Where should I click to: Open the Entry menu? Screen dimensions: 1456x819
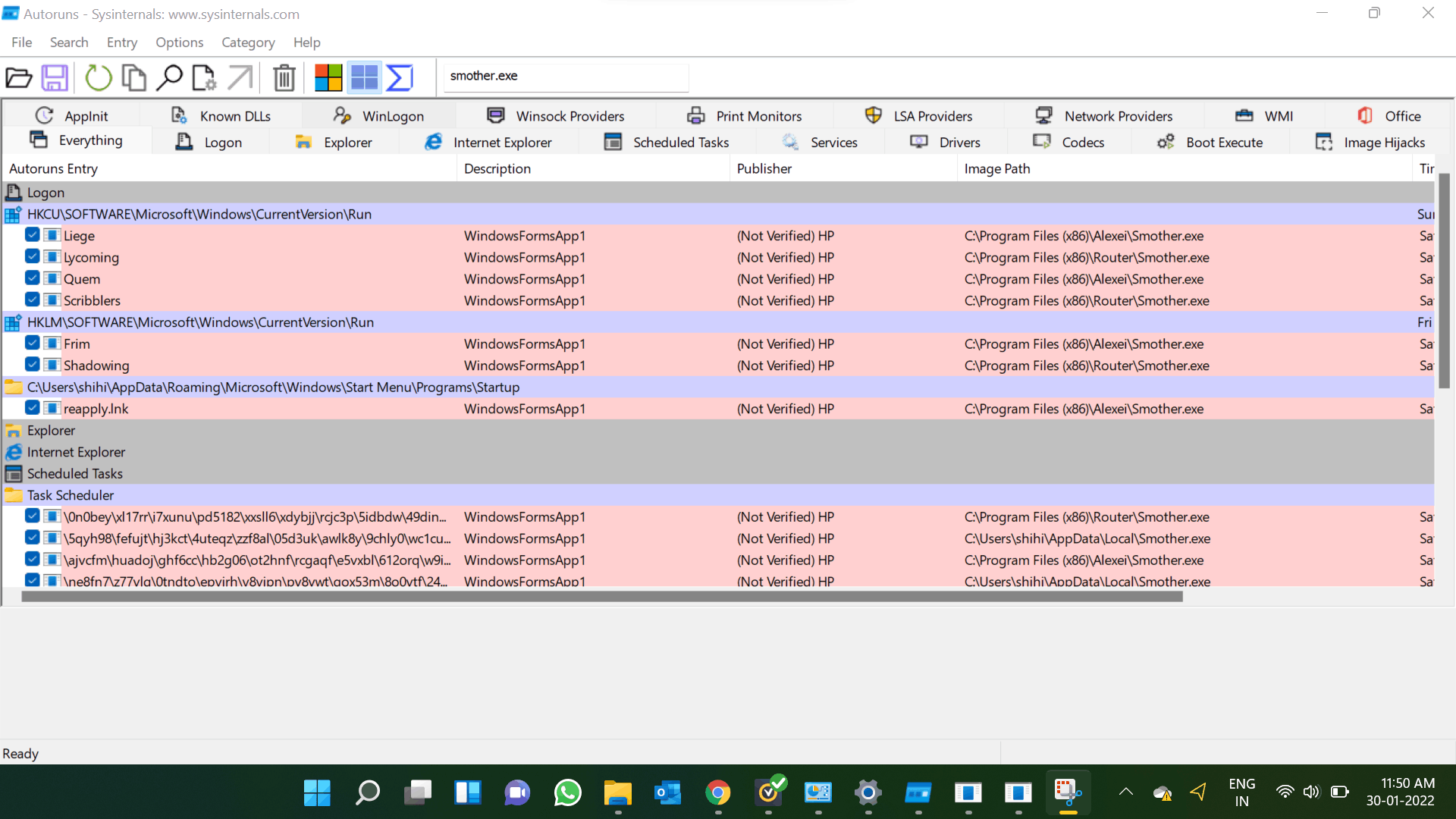[121, 42]
